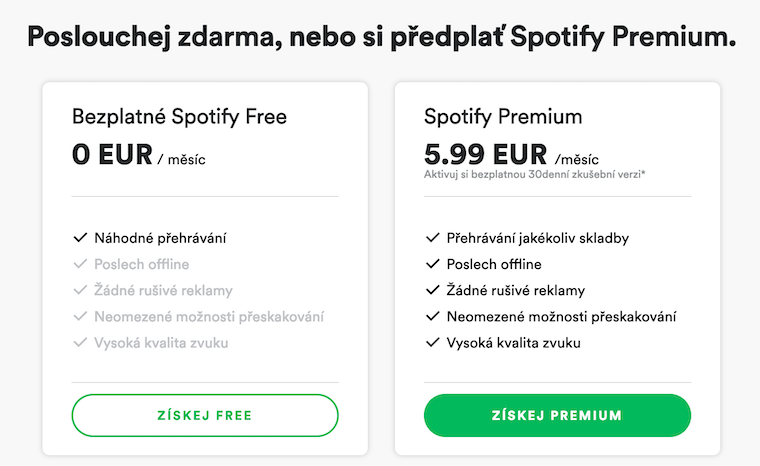Click checkmark beside Náhodné přehrávání
Image resolution: width=760 pixels, height=466 pixels.
[x=80, y=238]
